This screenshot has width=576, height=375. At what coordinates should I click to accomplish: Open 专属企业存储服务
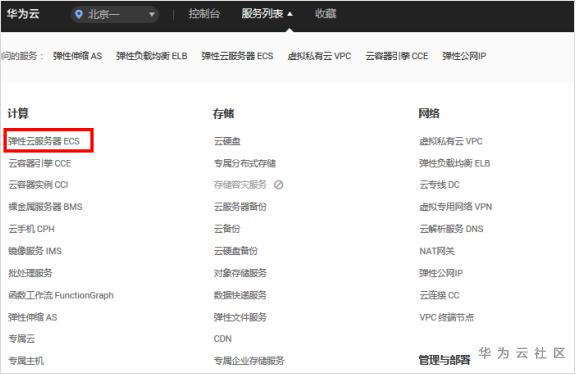click(249, 361)
